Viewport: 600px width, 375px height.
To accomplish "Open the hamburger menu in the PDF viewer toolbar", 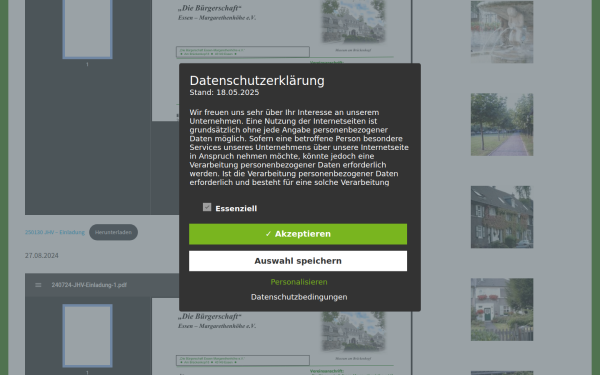I will [x=38, y=285].
